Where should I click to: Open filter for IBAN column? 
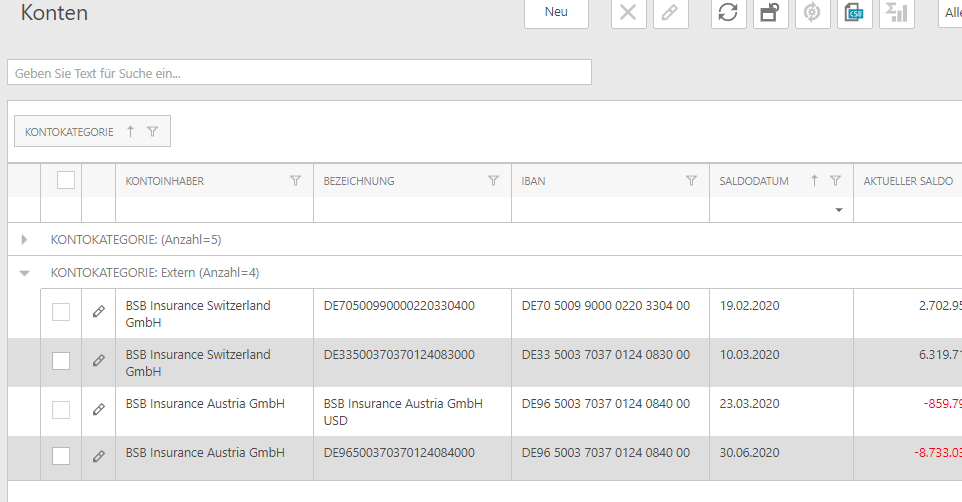691,181
